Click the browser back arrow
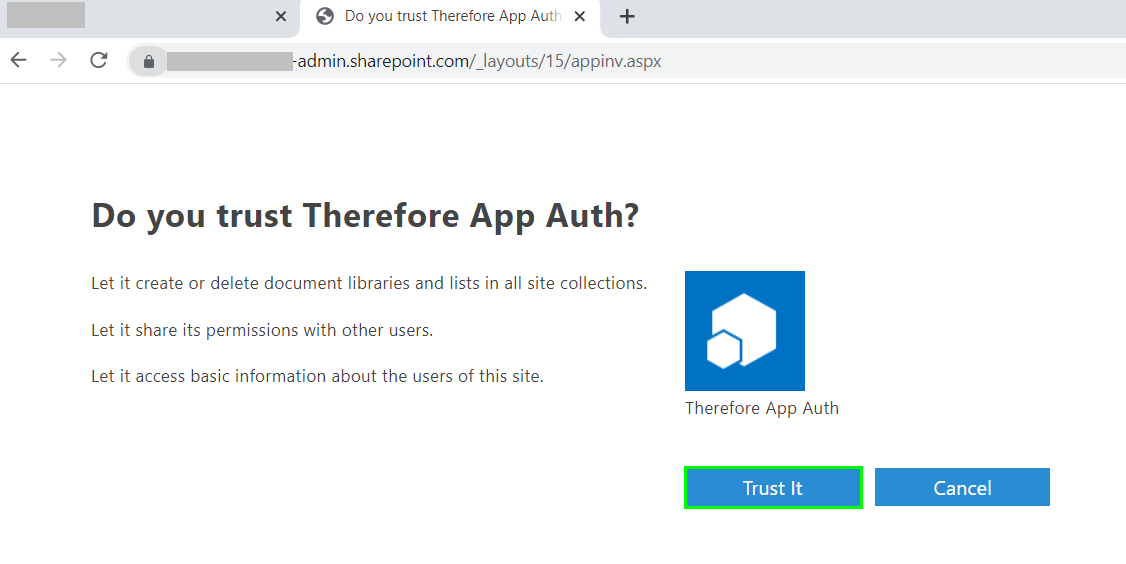Viewport: 1126px width, 564px height. tap(19, 61)
